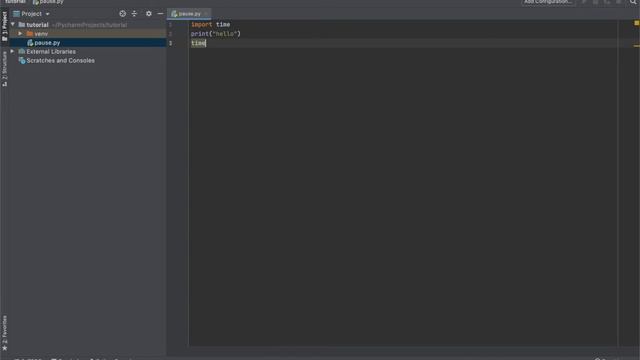Click the tutorial root folder label
640x360 pixels.
pyautogui.click(x=37, y=24)
